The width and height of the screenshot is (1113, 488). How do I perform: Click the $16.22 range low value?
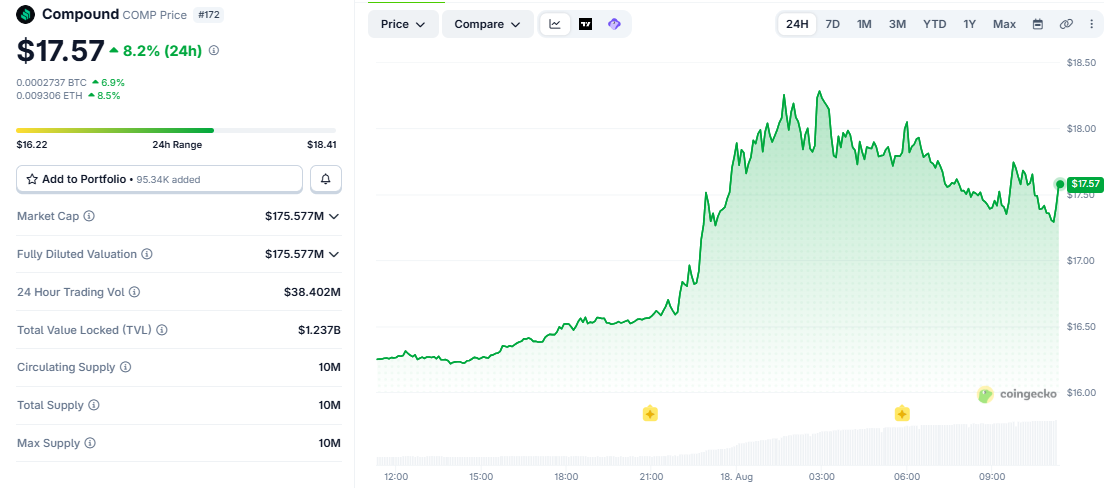pos(31,145)
